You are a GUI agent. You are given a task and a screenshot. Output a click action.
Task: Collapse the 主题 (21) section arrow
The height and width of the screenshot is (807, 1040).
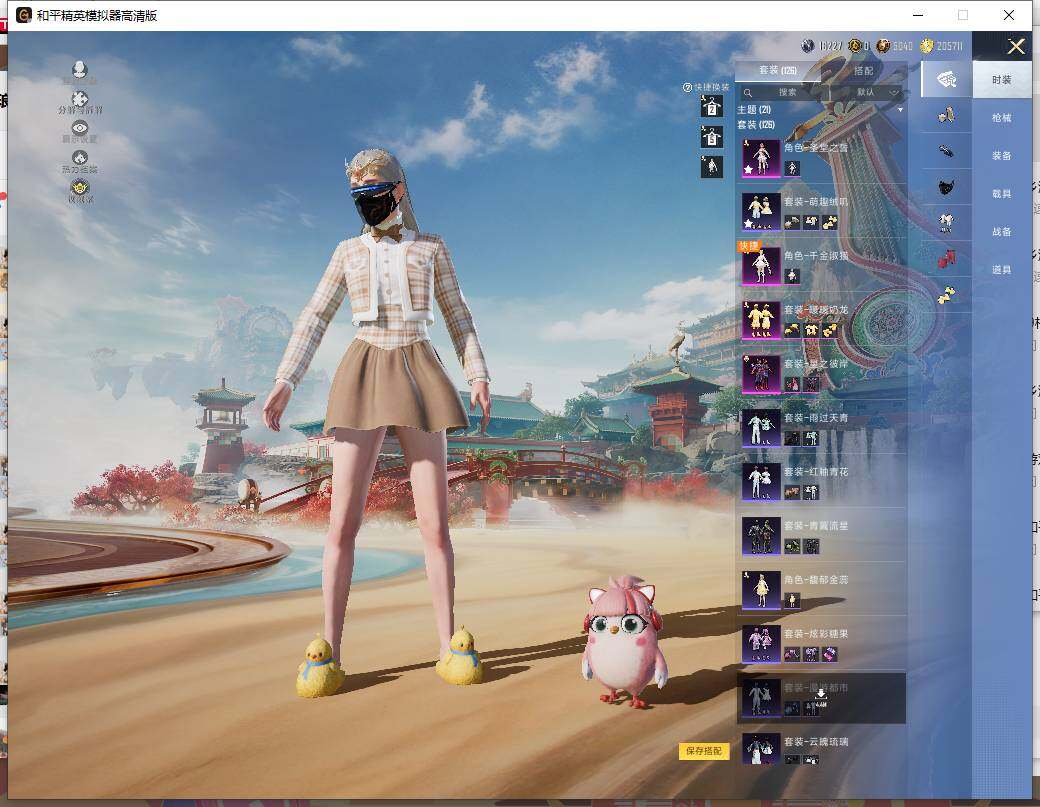900,109
